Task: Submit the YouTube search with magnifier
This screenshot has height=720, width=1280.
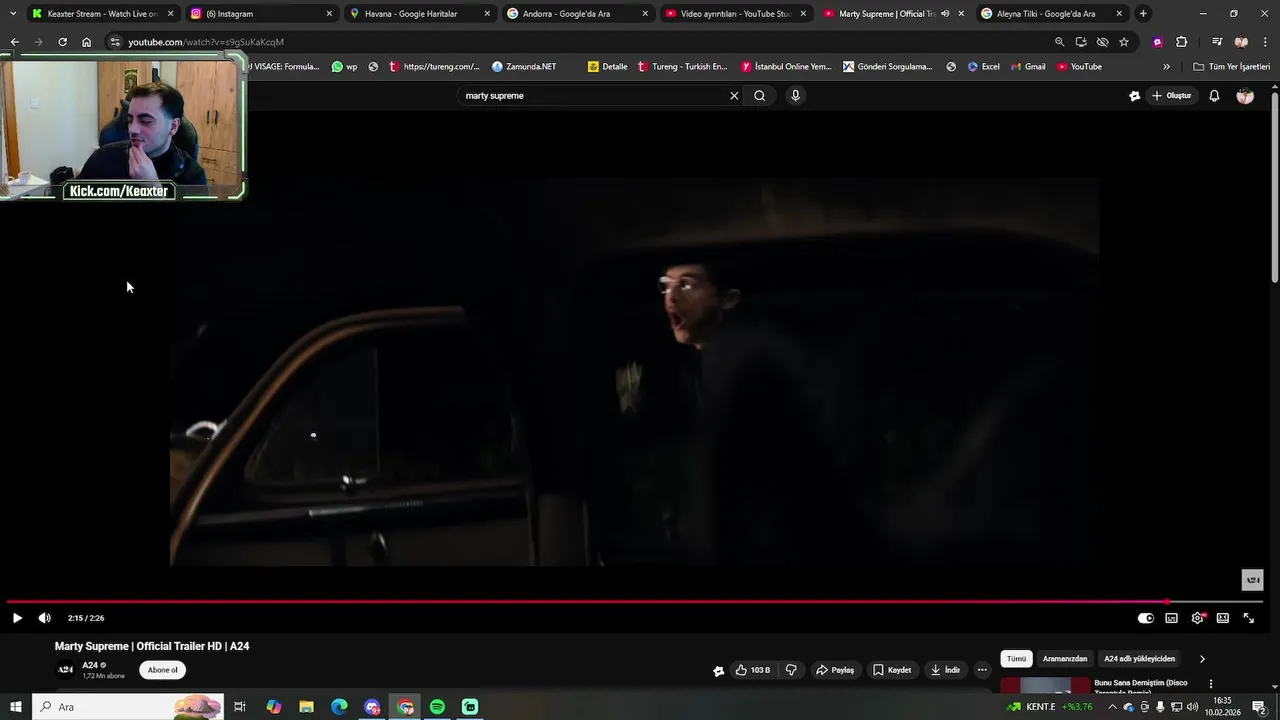Action: [x=760, y=96]
